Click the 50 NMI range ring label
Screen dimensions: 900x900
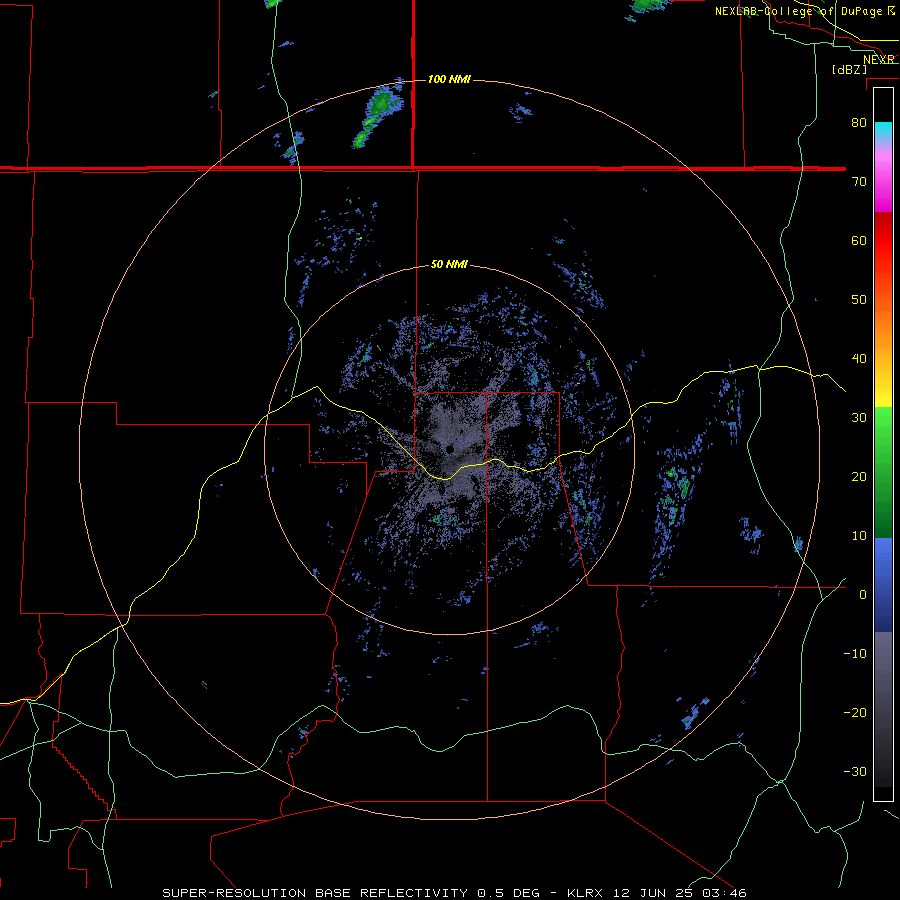coord(449,265)
